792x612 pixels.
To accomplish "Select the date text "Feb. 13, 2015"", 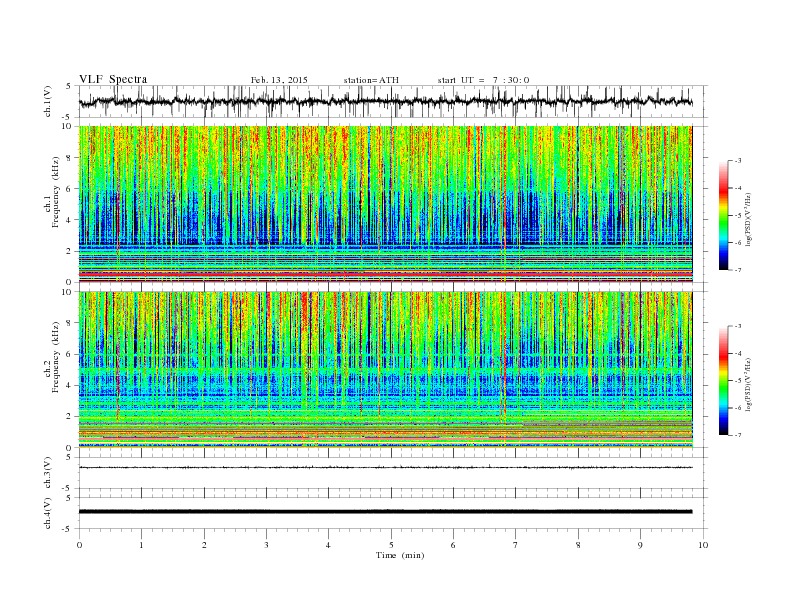I will (279, 80).
